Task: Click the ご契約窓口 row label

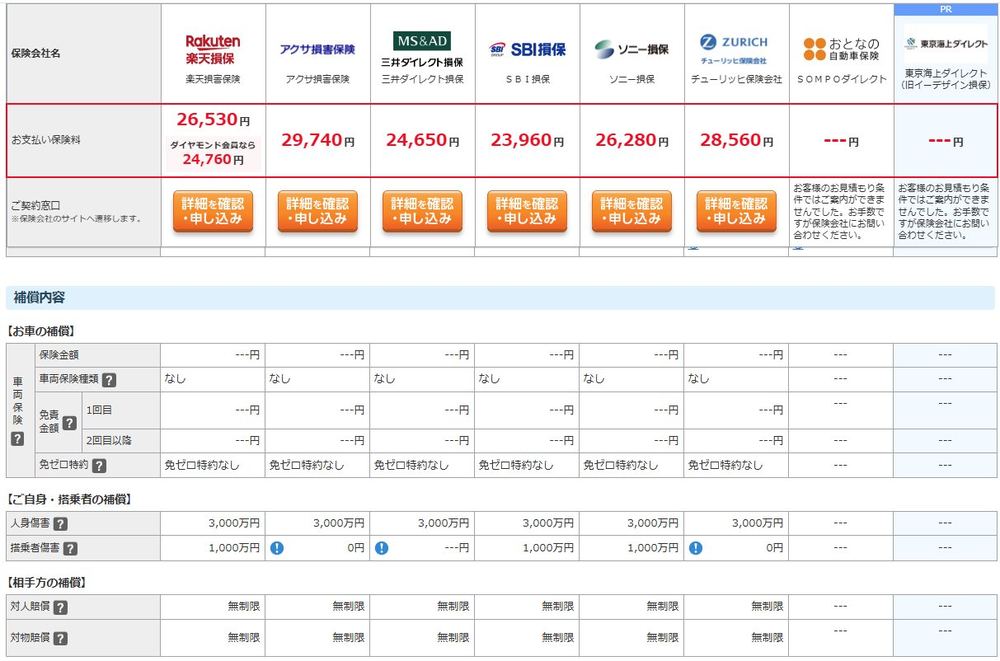Action: (x=36, y=205)
